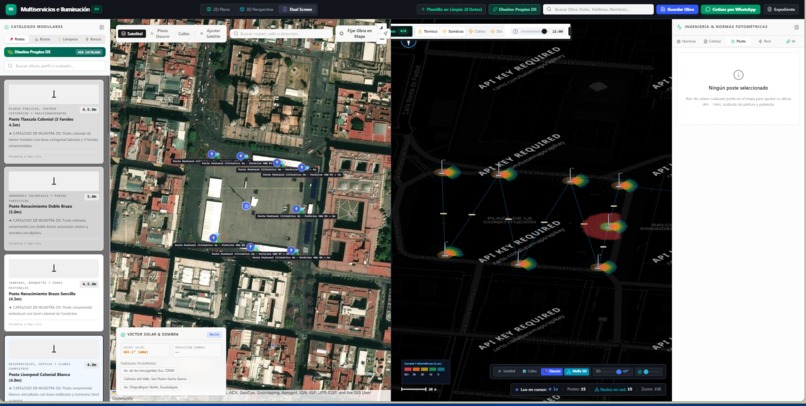The width and height of the screenshot is (806, 406).
Task: Focus the Buscar Obra search field
Action: [x=598, y=9]
